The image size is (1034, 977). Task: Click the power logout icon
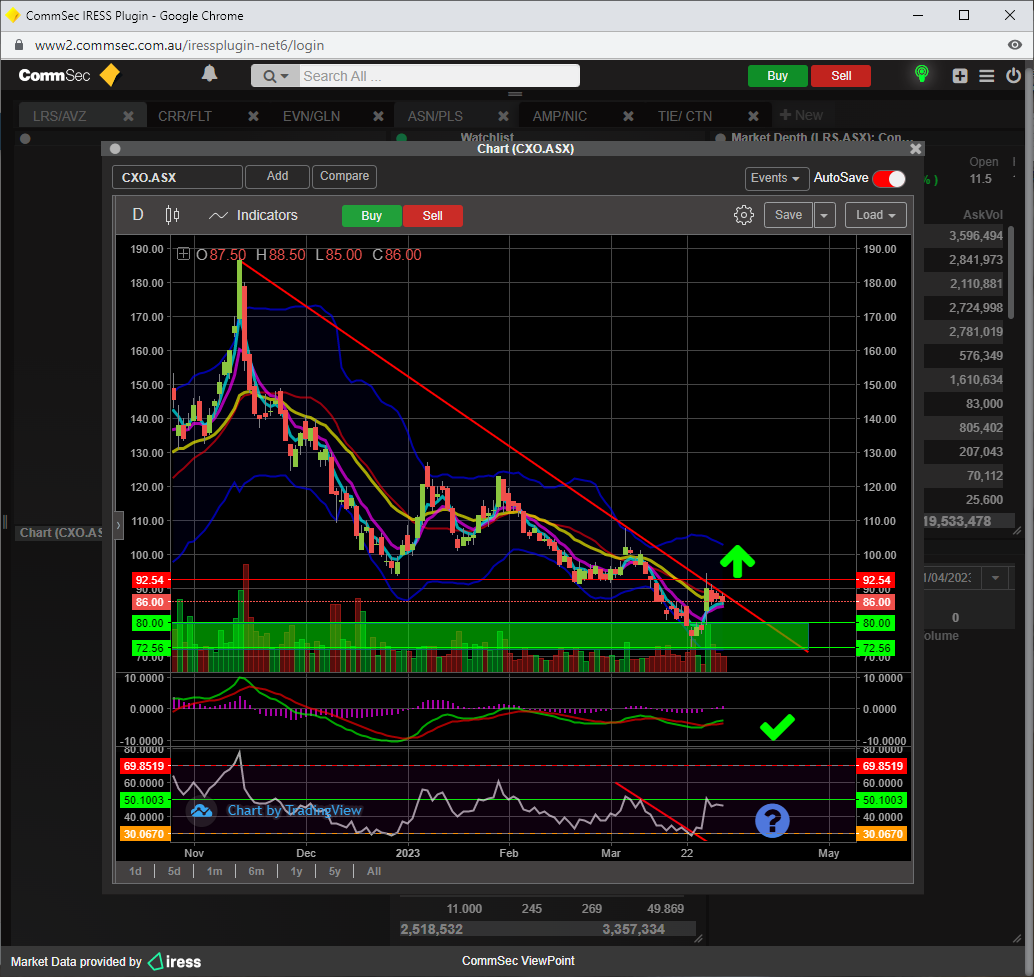click(x=1013, y=76)
